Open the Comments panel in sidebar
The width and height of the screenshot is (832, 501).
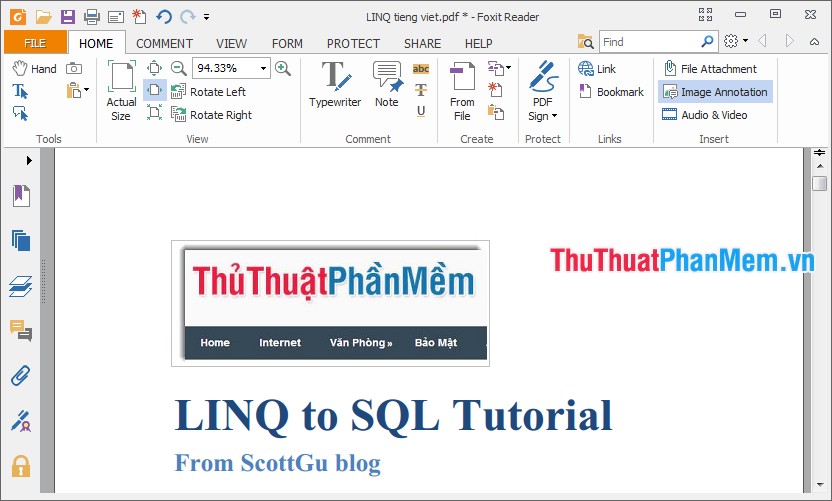21,330
